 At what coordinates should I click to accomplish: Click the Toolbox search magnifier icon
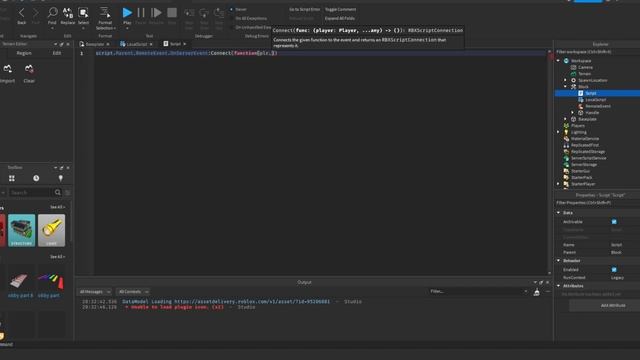click(x=58, y=192)
